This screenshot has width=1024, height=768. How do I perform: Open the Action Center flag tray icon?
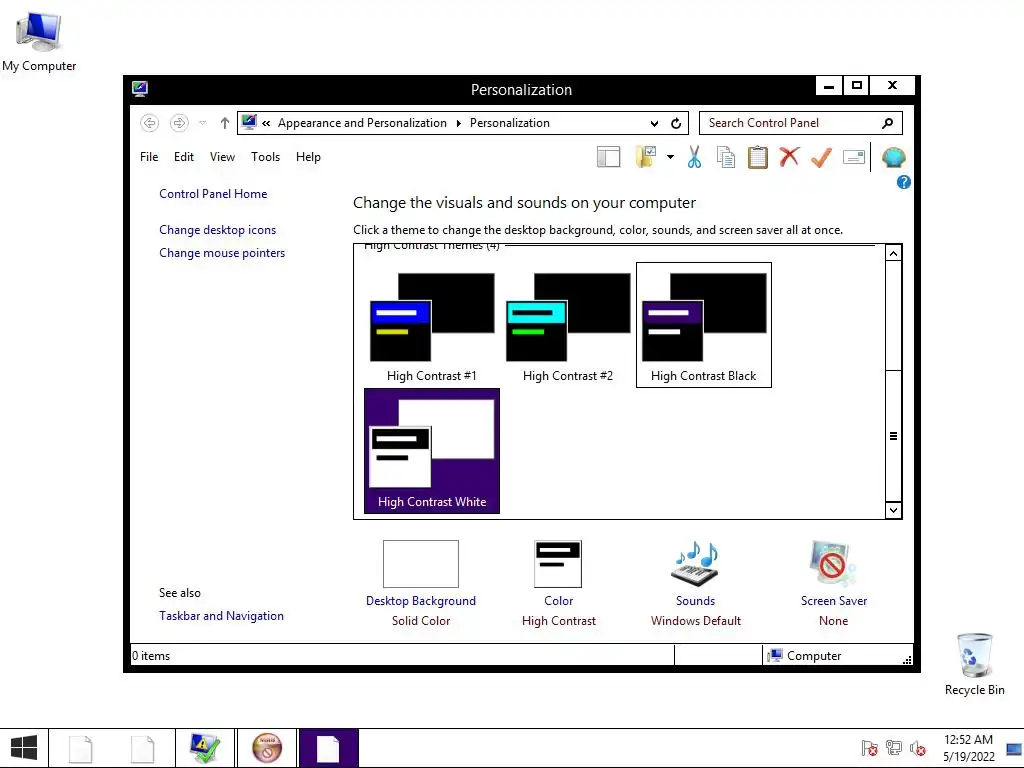[x=869, y=748]
